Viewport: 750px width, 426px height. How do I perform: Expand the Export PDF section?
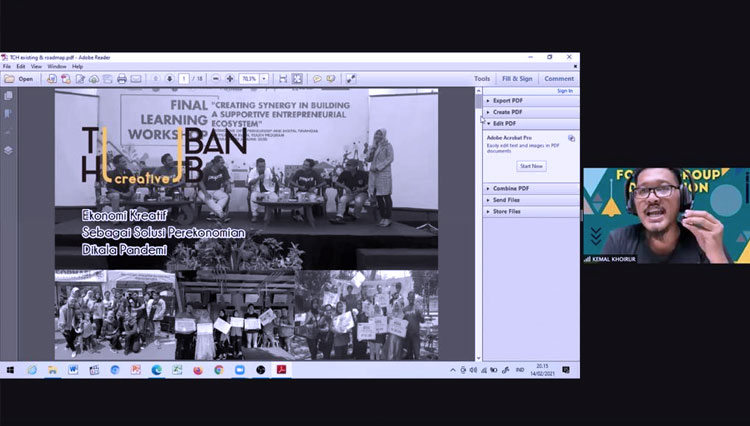[x=531, y=101]
